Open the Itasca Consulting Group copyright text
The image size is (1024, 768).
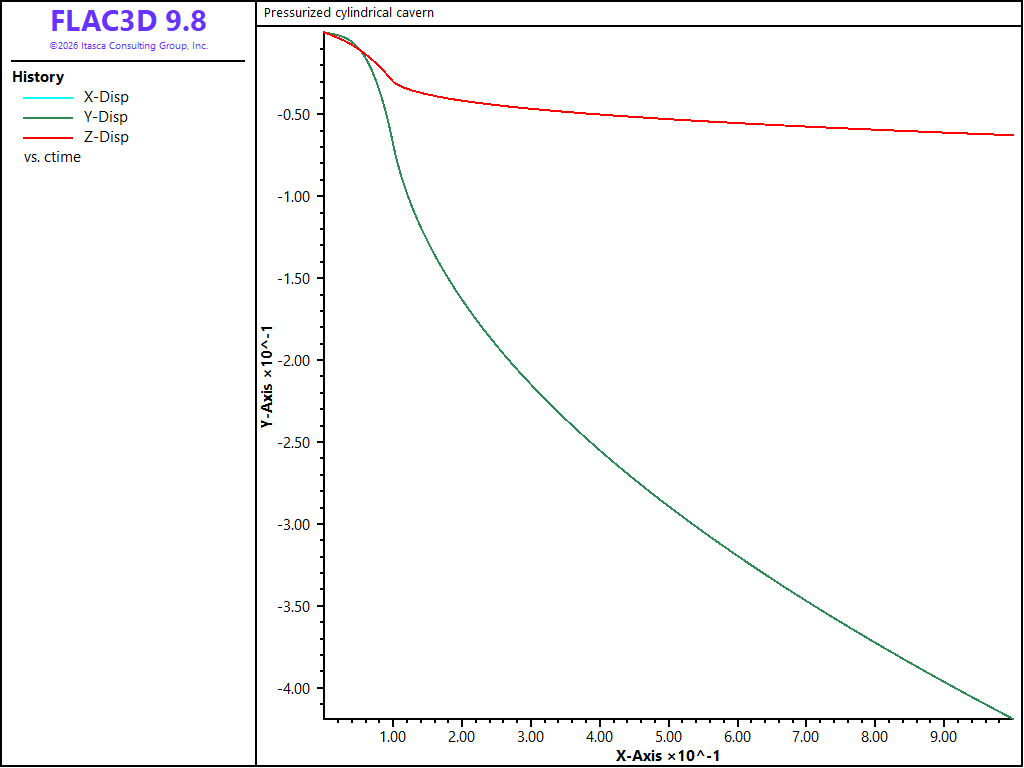(129, 46)
